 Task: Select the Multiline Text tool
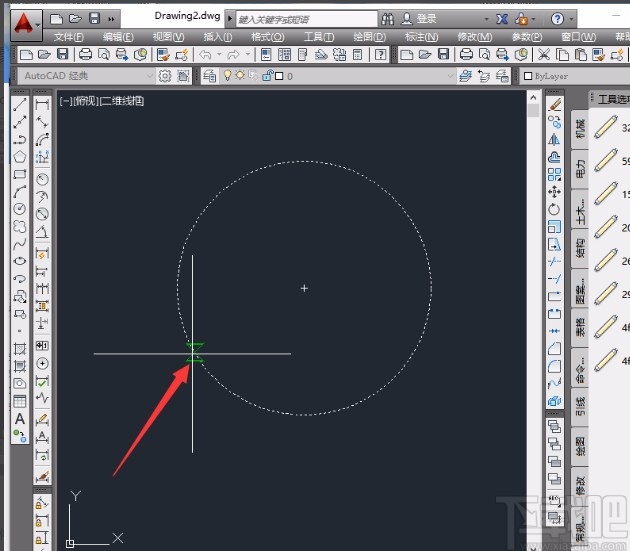click(x=20, y=419)
